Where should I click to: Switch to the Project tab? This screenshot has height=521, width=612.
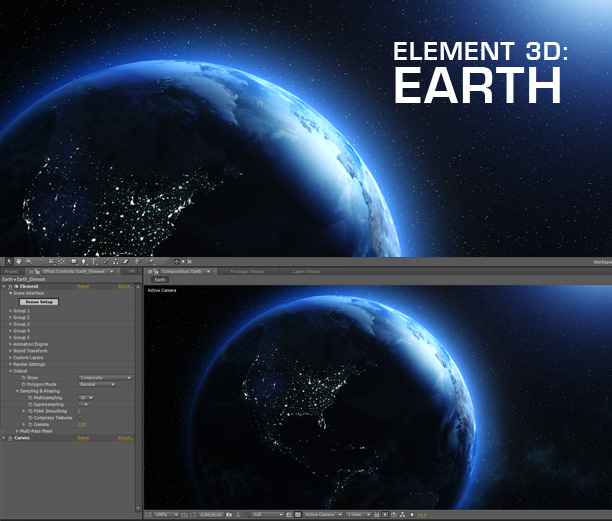pyautogui.click(x=12, y=271)
